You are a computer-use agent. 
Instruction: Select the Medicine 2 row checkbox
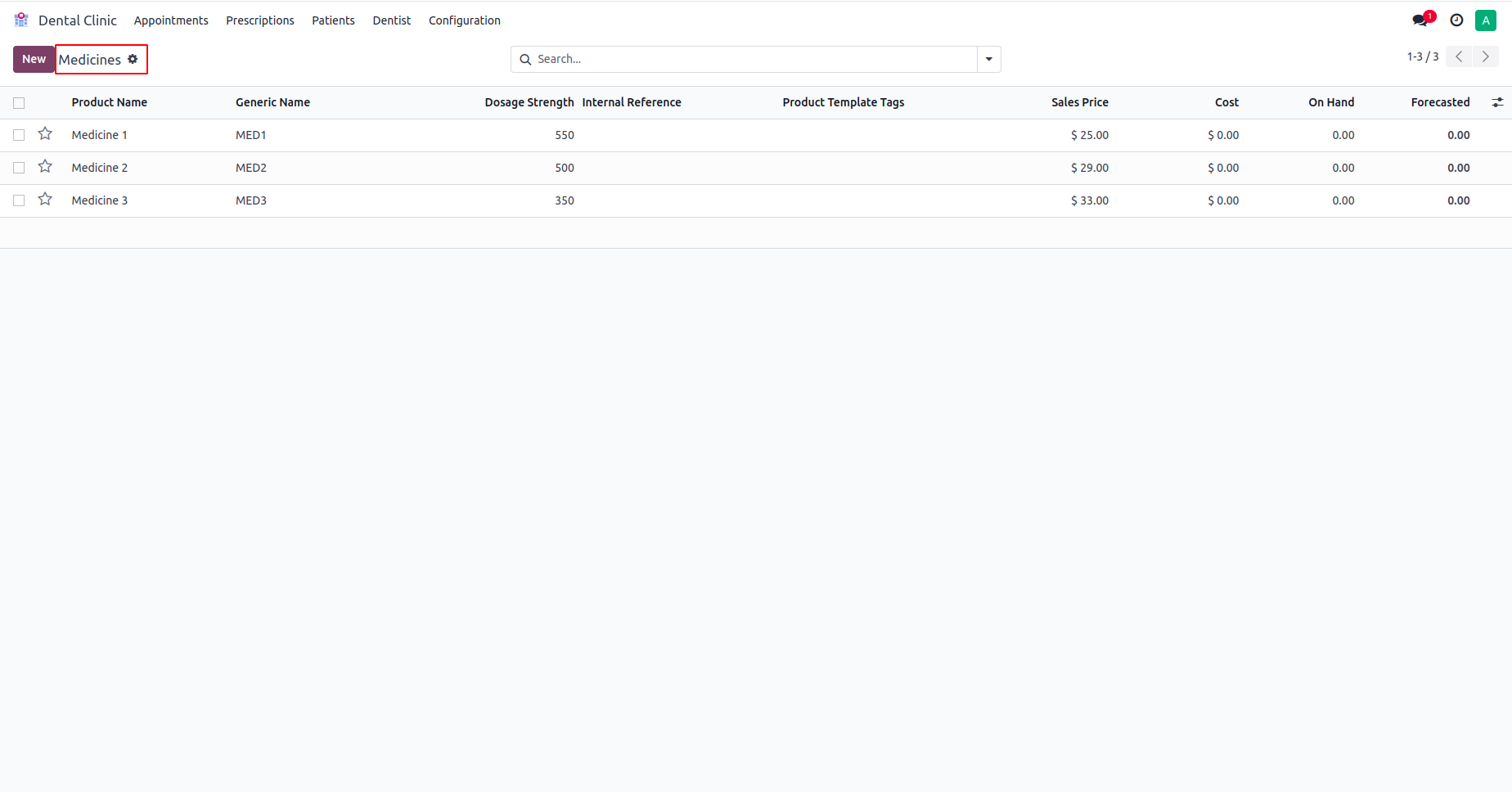pyautogui.click(x=19, y=168)
